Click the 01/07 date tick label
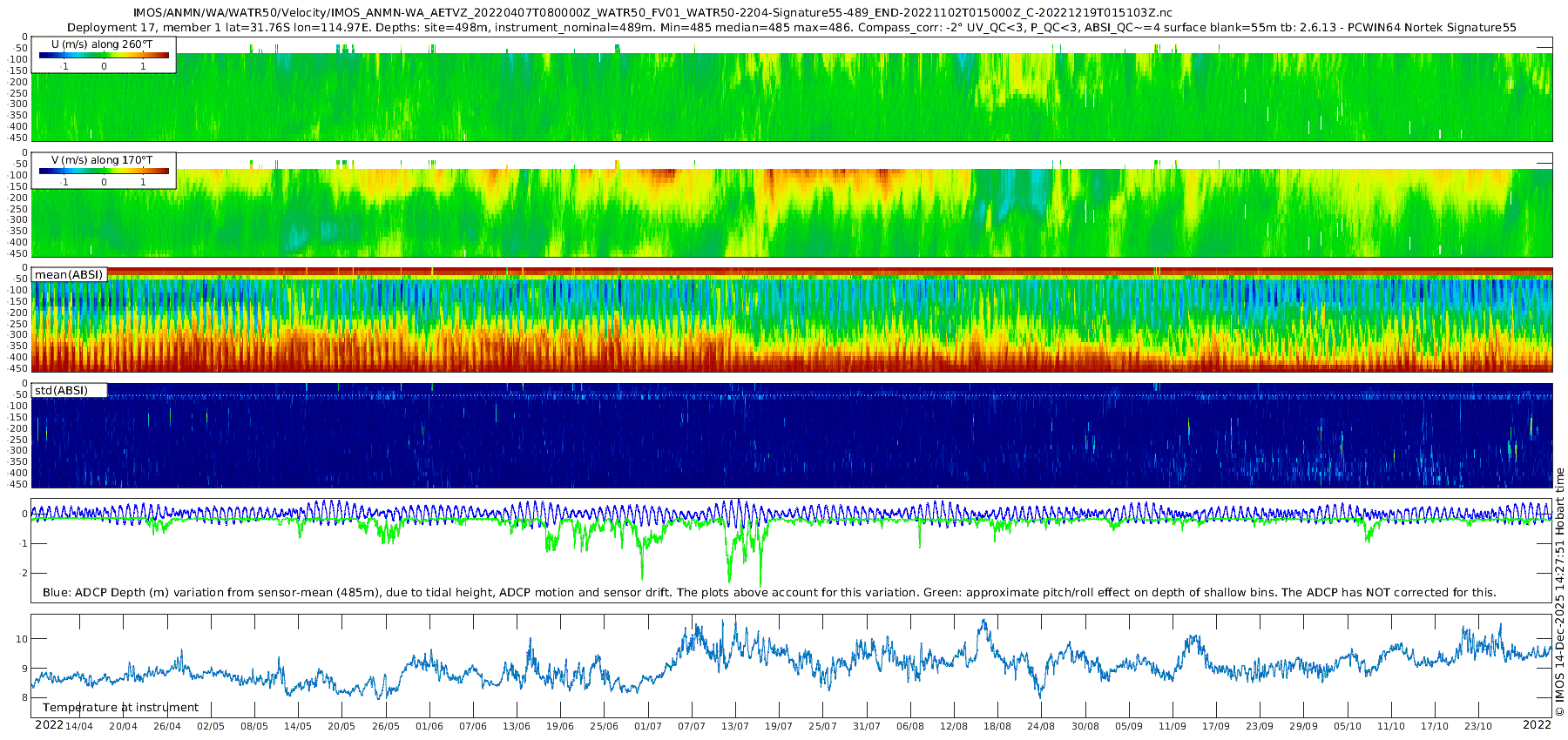 click(647, 726)
